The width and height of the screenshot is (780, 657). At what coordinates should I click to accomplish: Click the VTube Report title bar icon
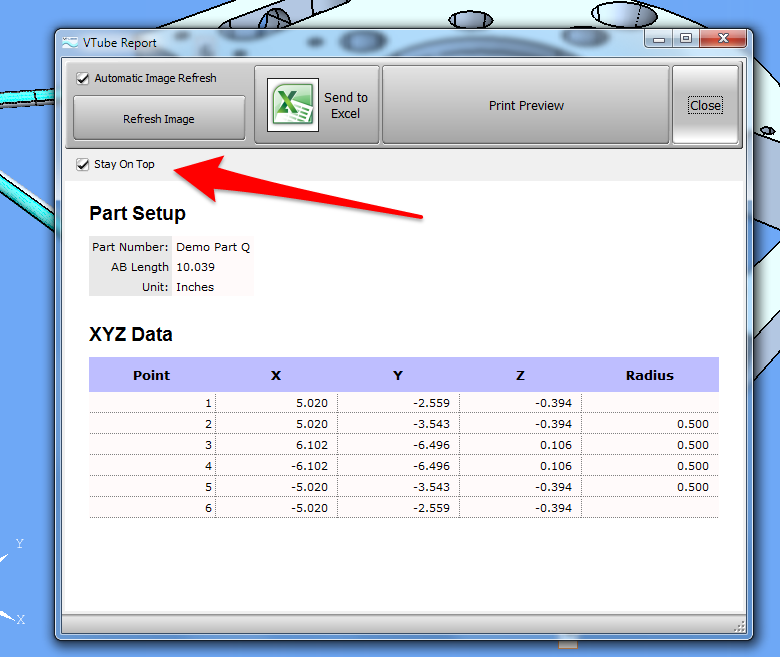pyautogui.click(x=70, y=42)
